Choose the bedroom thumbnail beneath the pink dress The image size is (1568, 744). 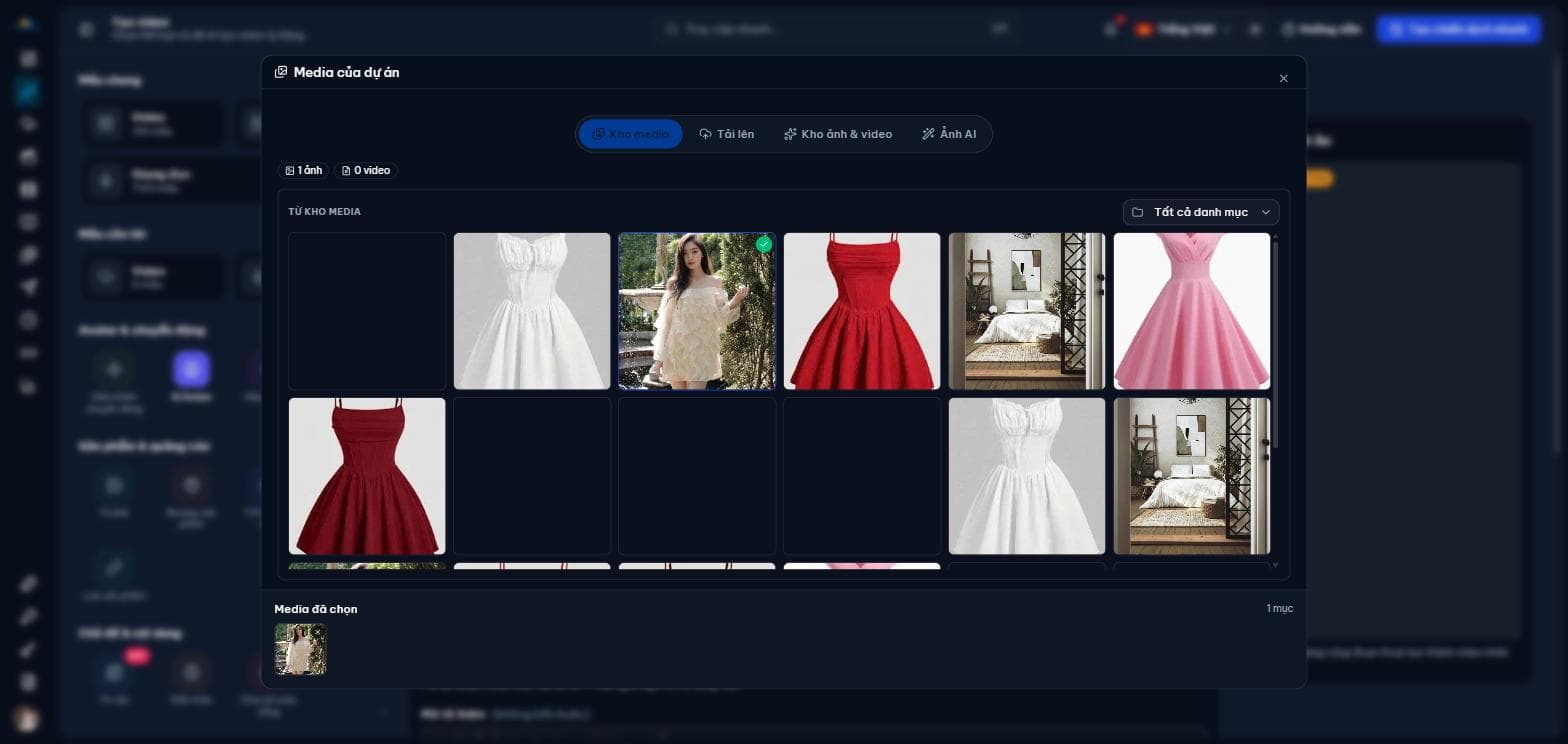click(1192, 476)
